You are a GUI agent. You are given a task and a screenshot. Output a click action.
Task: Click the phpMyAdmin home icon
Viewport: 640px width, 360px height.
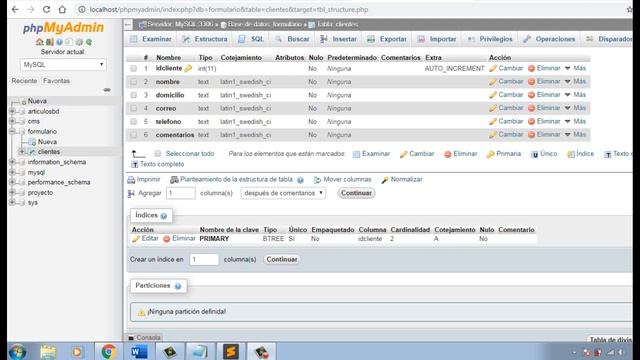40,42
